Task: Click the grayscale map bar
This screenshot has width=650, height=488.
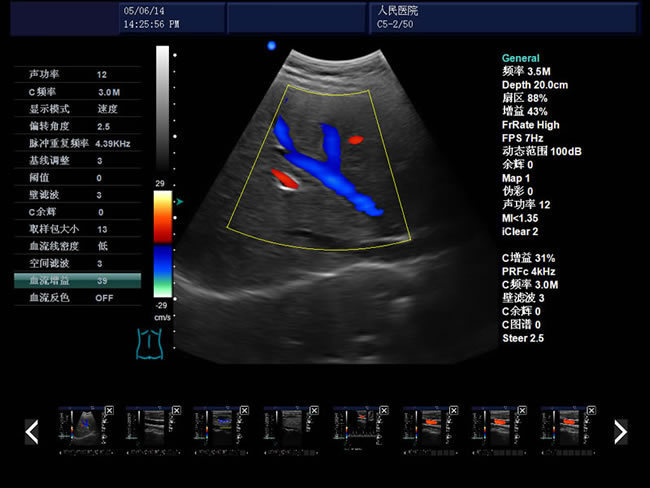Action: (162, 108)
